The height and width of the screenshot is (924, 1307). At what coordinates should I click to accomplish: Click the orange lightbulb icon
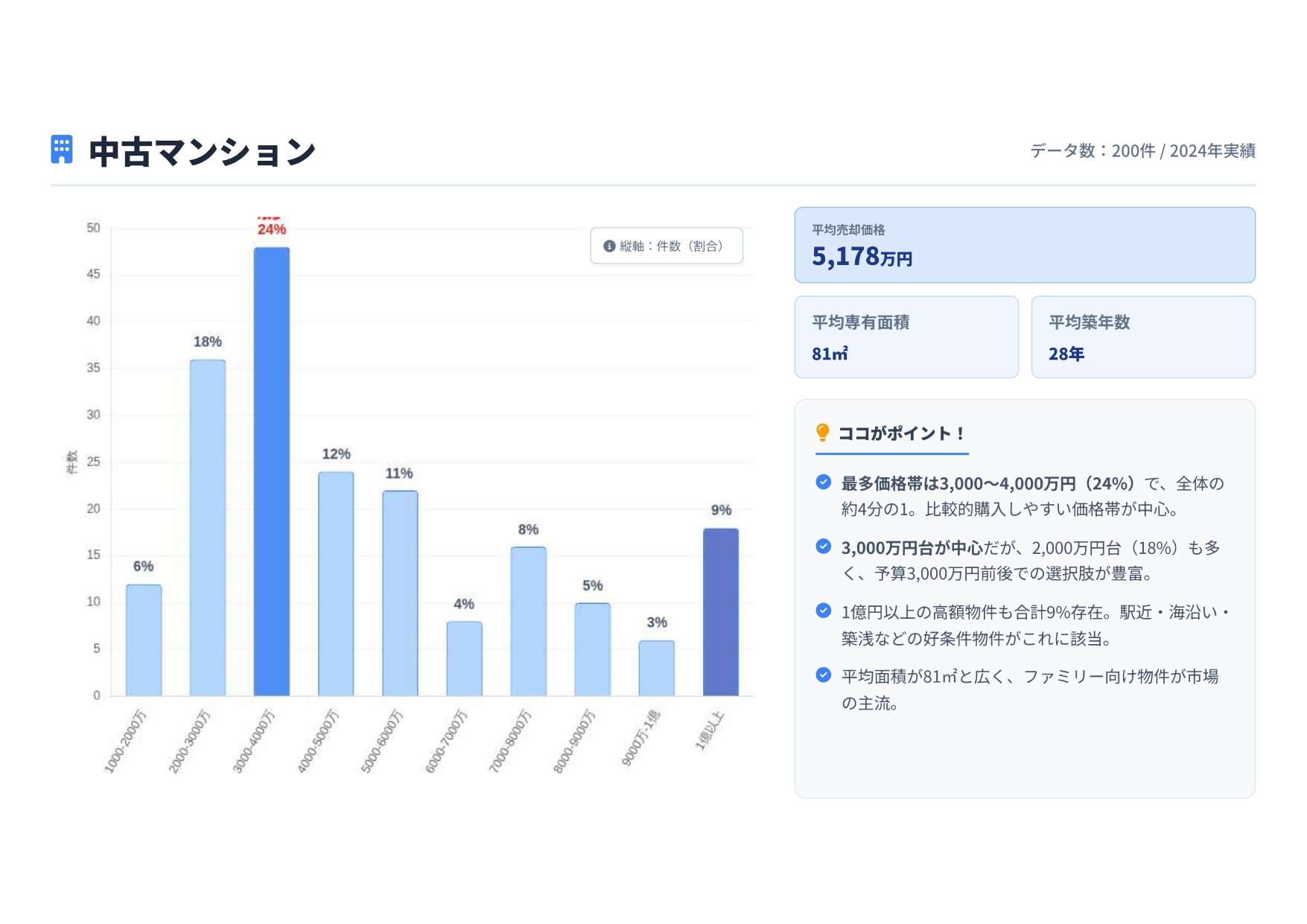tap(822, 433)
